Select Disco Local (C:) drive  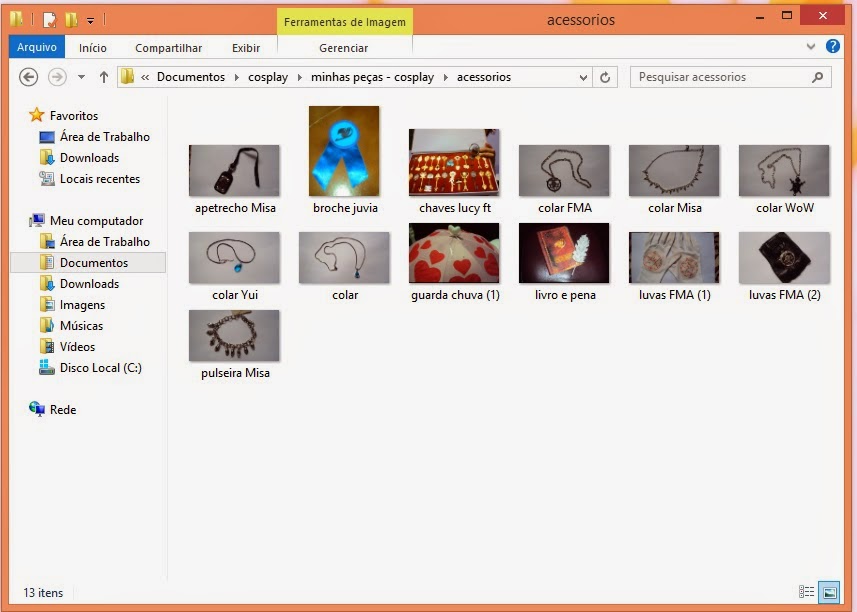pyautogui.click(x=100, y=368)
